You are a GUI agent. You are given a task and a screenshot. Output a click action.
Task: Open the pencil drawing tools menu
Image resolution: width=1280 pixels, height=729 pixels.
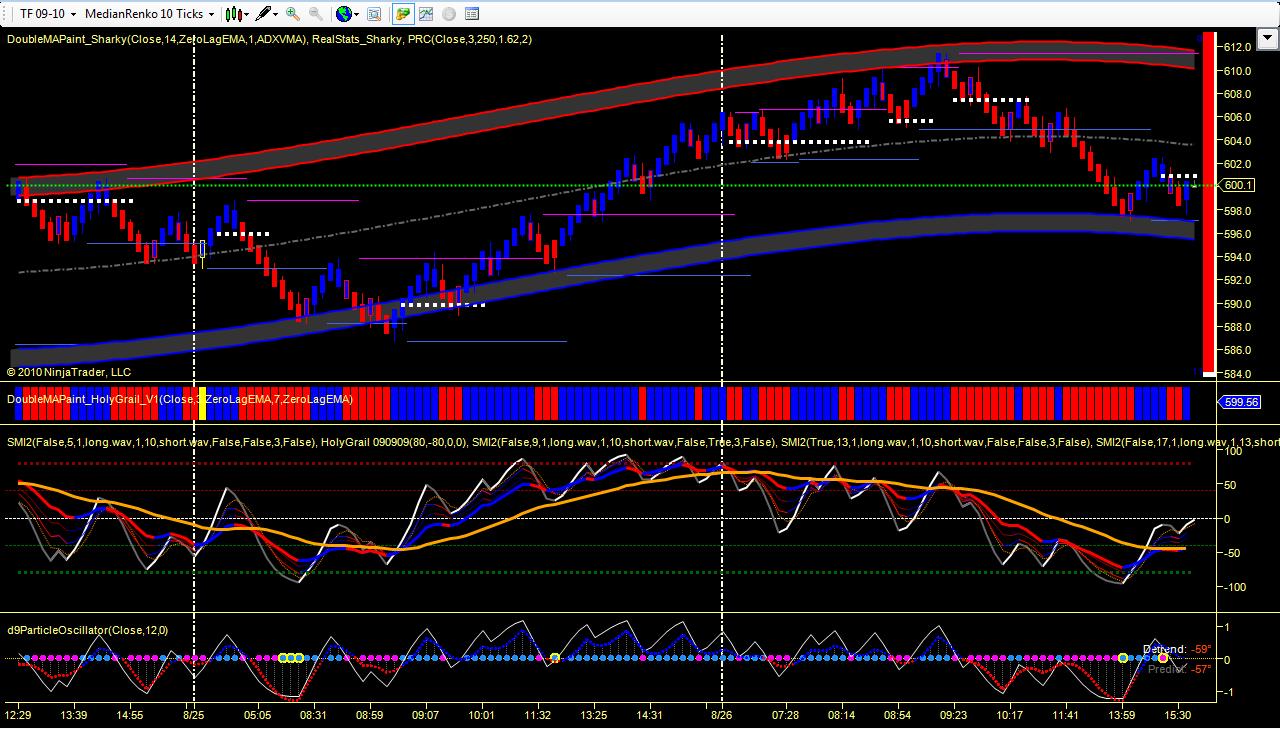pos(265,14)
